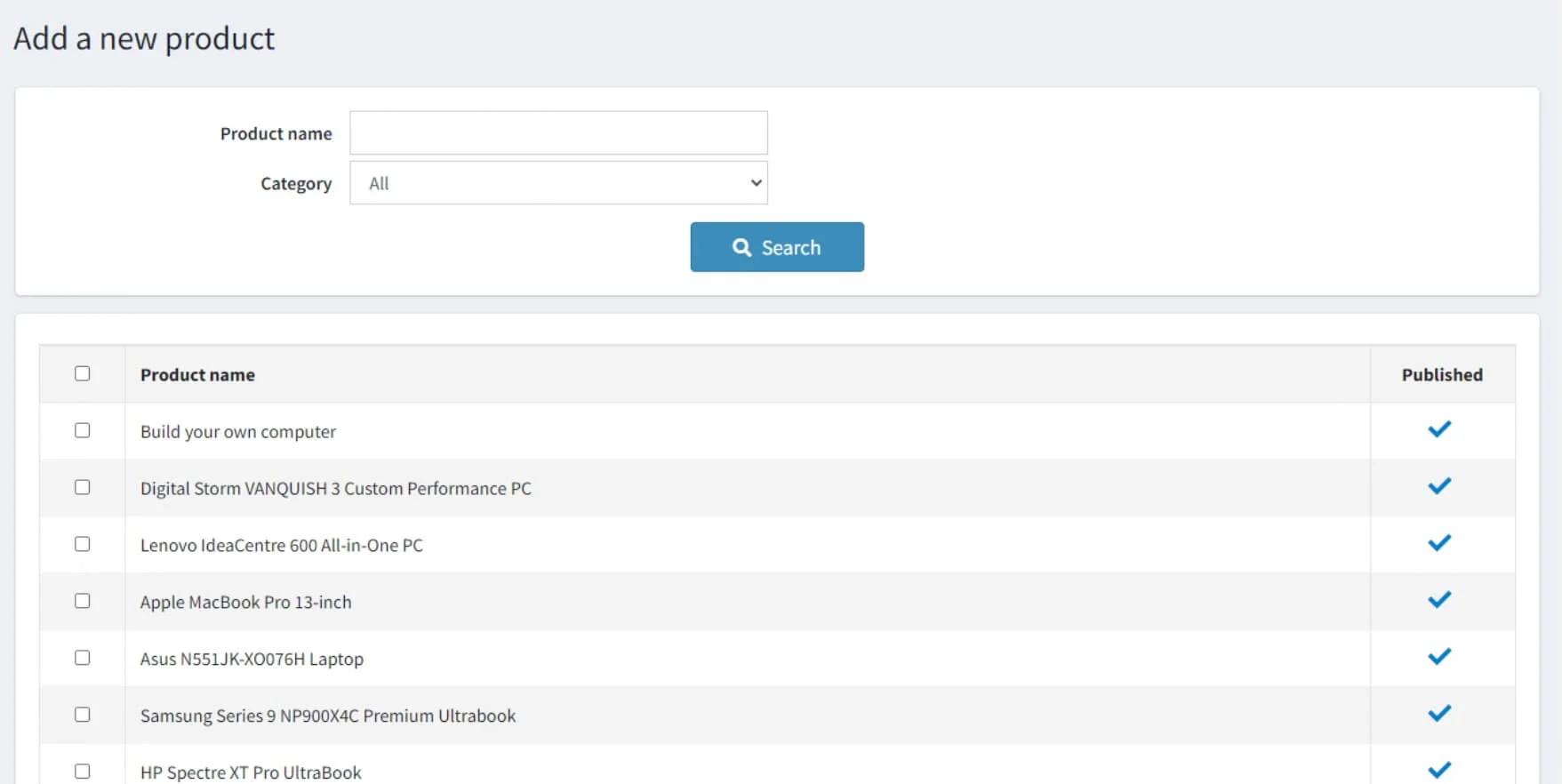Viewport: 1562px width, 784px height.
Task: Toggle the select-all checkbox in table header
Action: tap(83, 373)
